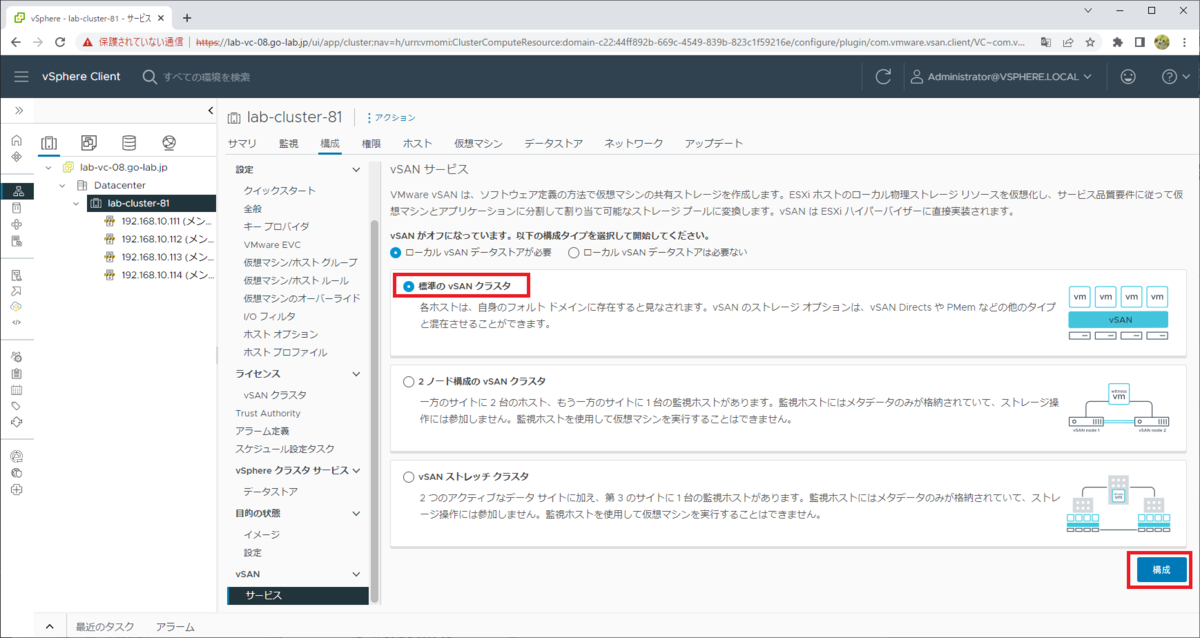Click the refresh icon in header
1200x638 pixels.
883,77
